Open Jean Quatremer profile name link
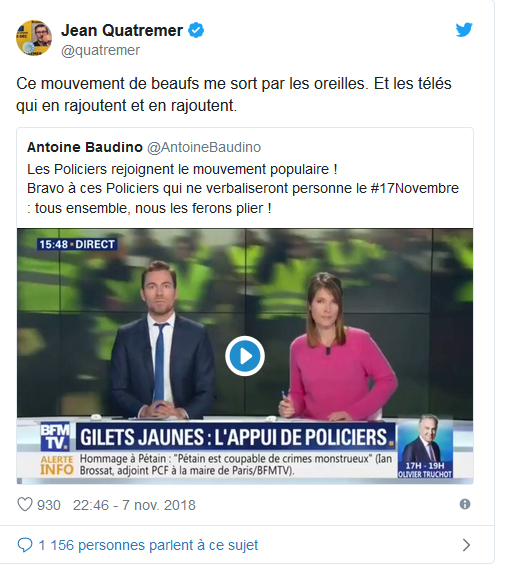Viewport: 506px width, 565px height. click(x=122, y=30)
